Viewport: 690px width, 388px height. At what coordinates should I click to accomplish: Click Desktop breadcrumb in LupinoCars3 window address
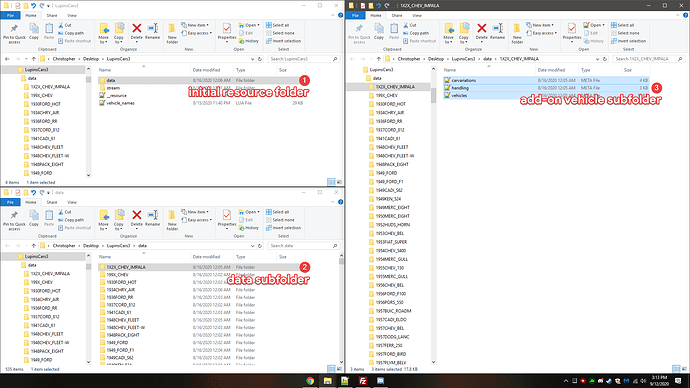point(91,59)
